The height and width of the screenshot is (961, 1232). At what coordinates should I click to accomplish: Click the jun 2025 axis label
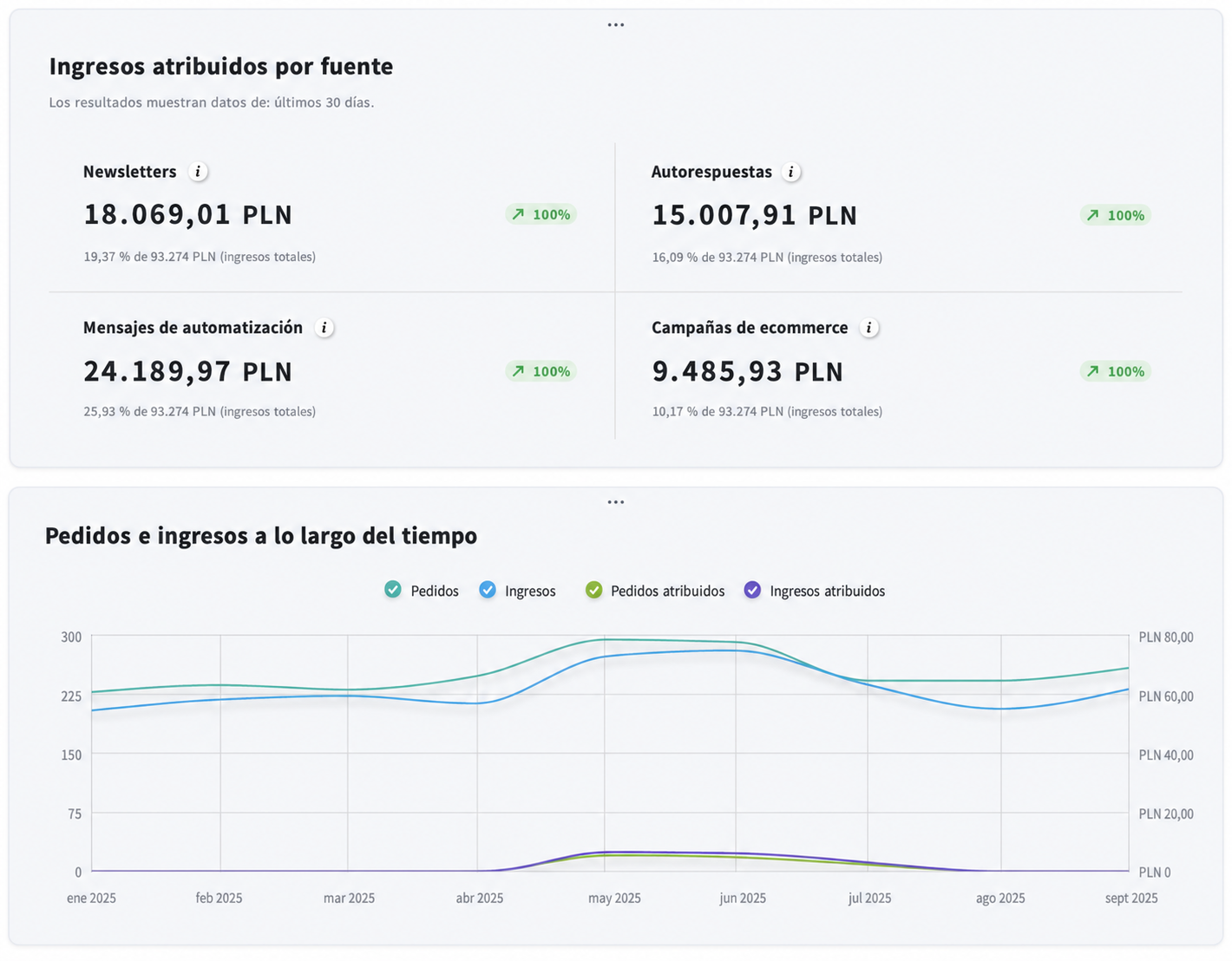pyautogui.click(x=743, y=898)
